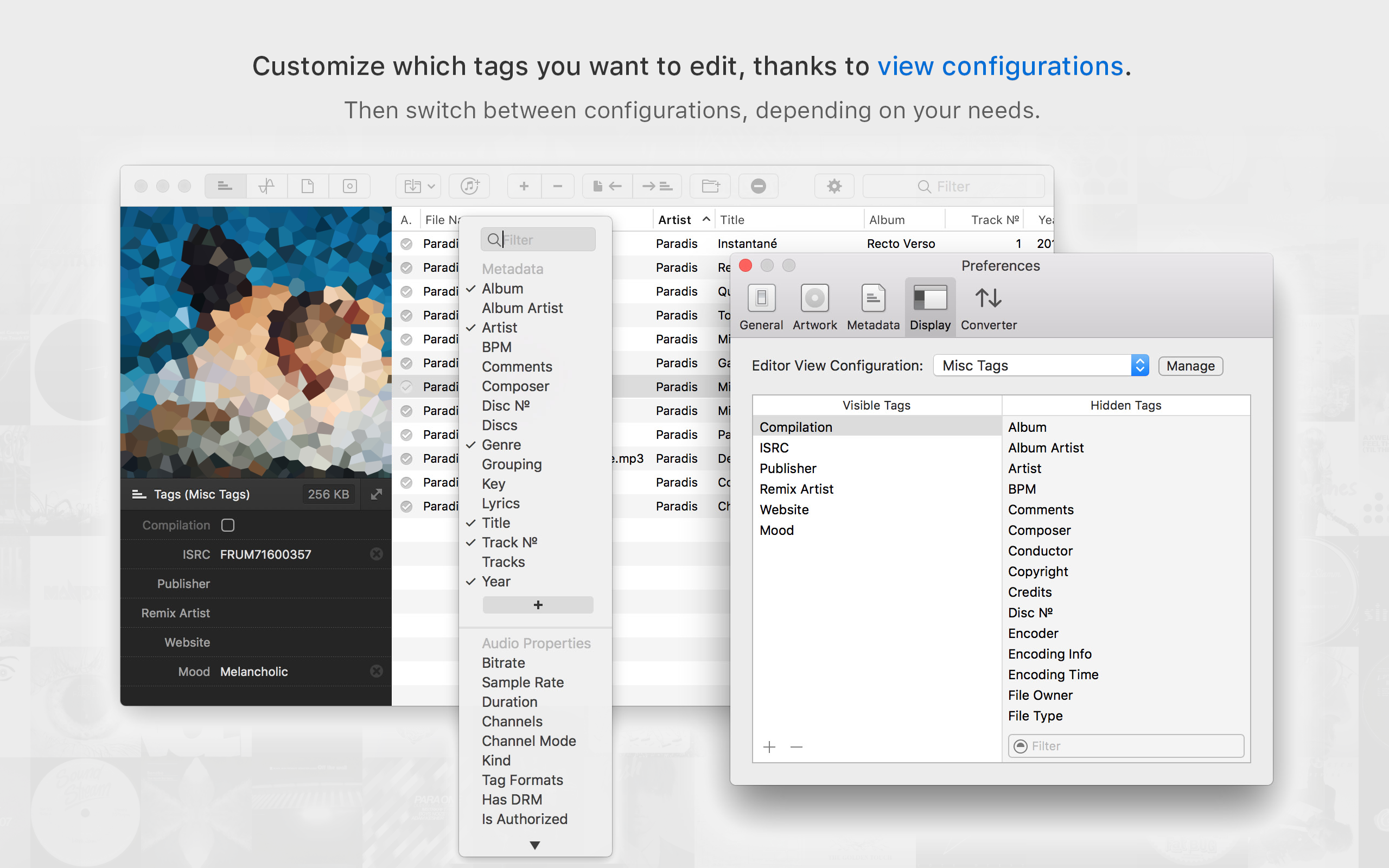
Task: Select the Metadata preferences icon
Action: (x=872, y=305)
